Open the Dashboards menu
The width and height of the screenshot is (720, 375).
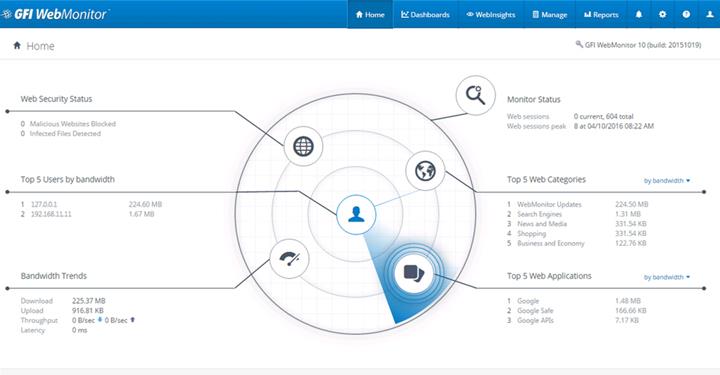(x=425, y=15)
